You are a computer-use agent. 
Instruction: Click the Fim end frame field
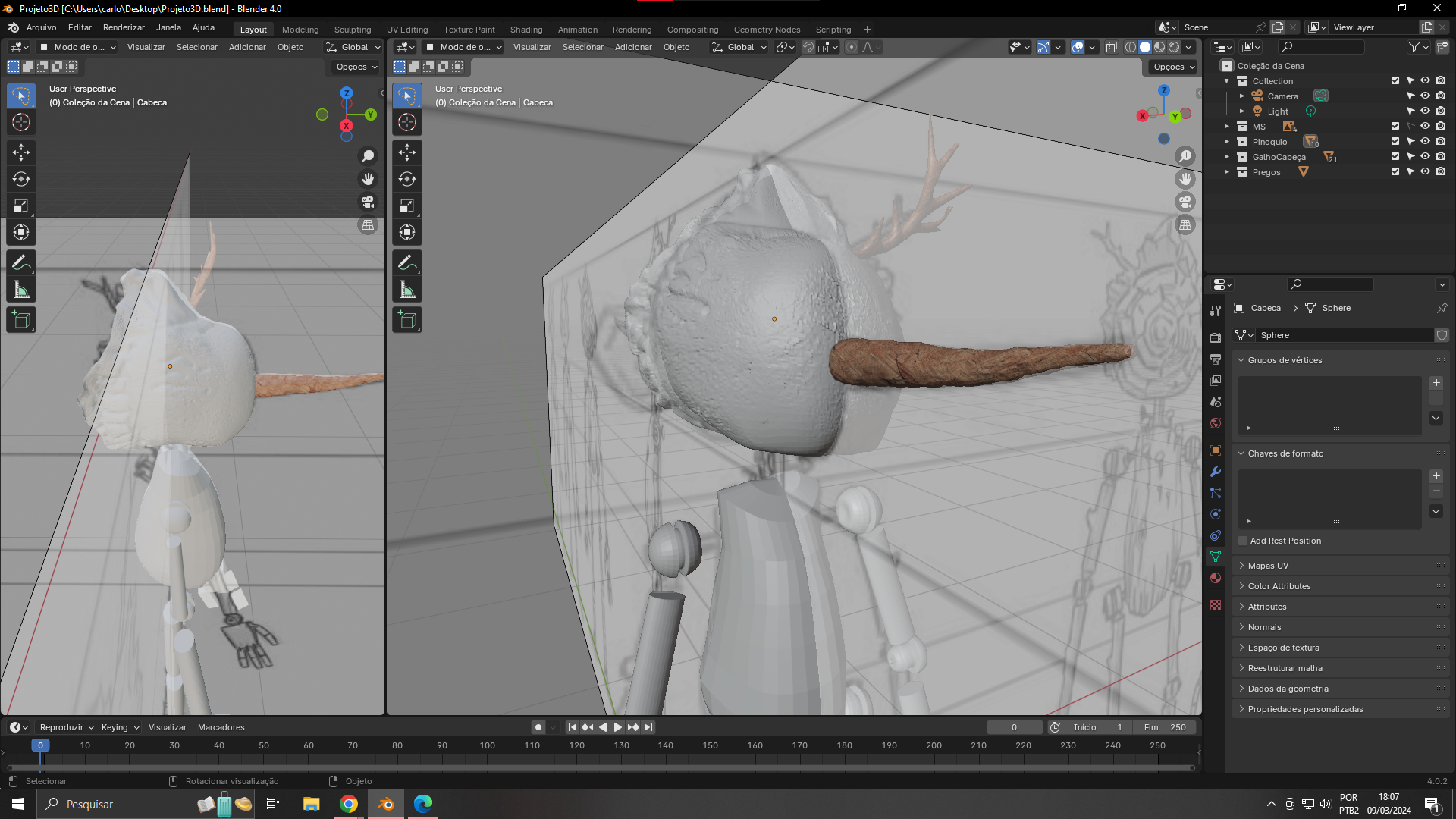pyautogui.click(x=1166, y=727)
